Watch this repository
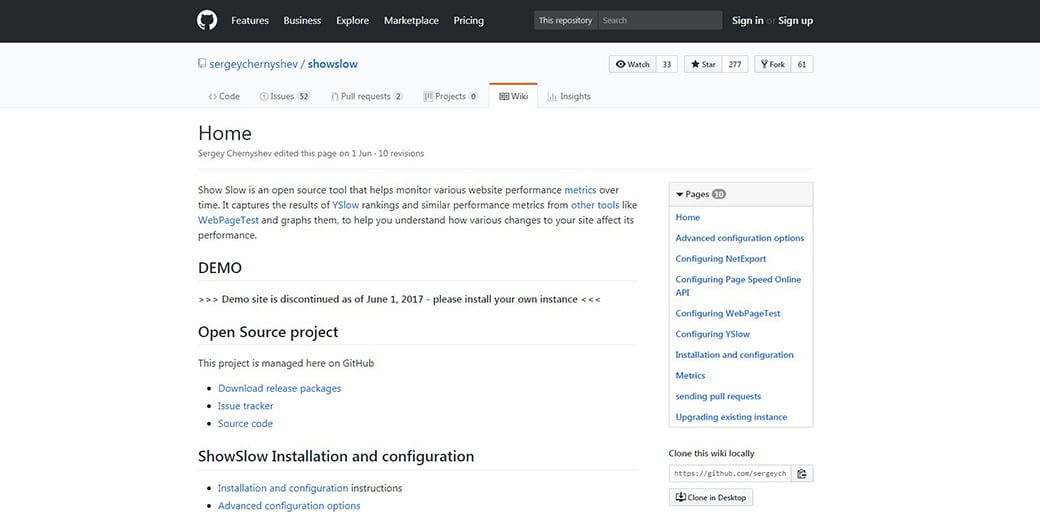Image resolution: width=1040 pixels, height=516 pixels. tap(632, 64)
